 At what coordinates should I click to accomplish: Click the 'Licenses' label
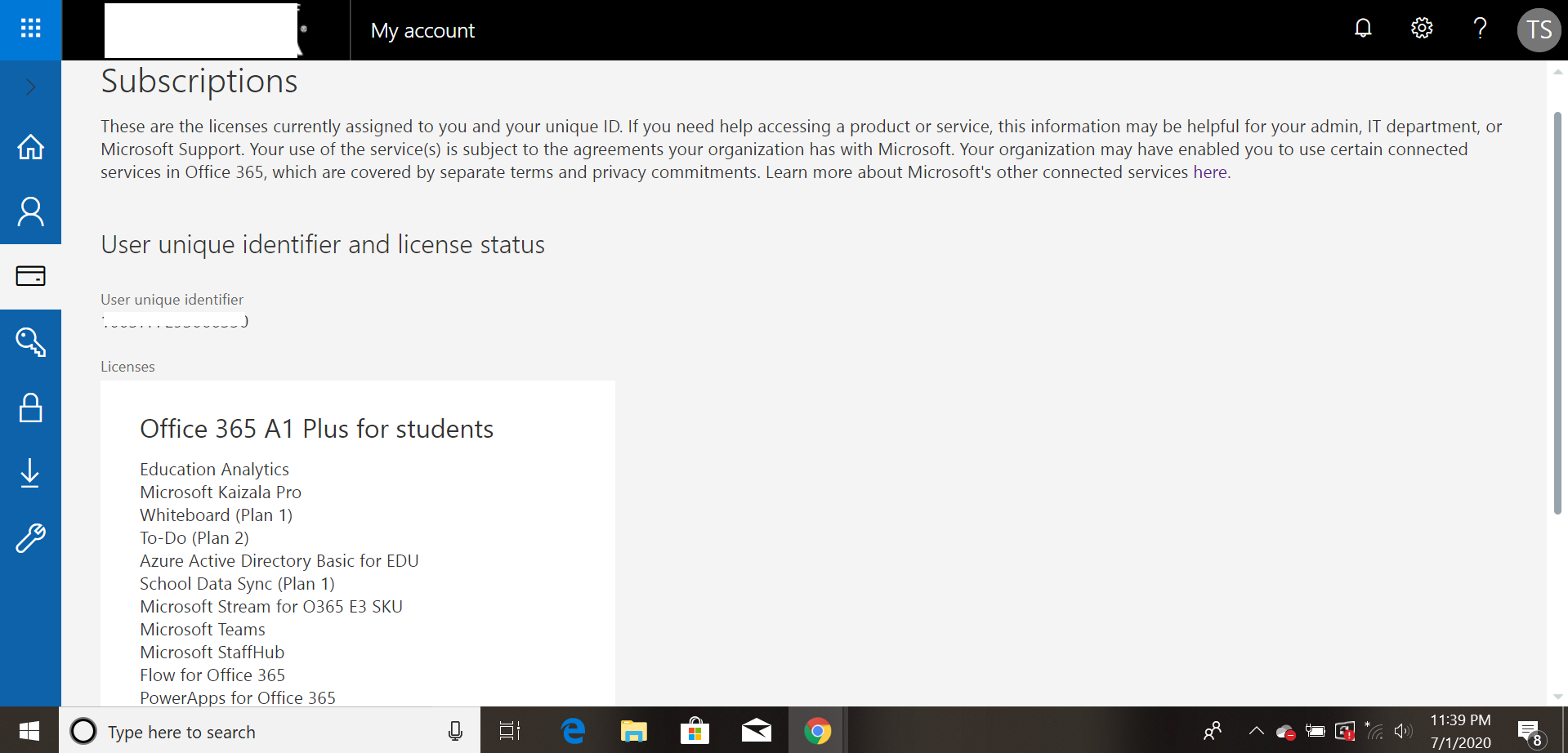coord(127,367)
